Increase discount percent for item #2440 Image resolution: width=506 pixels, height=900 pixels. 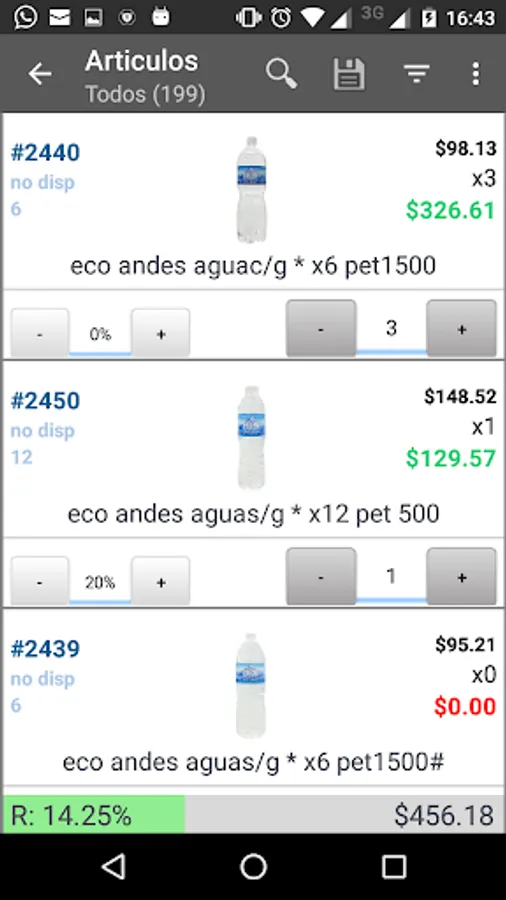[161, 333]
